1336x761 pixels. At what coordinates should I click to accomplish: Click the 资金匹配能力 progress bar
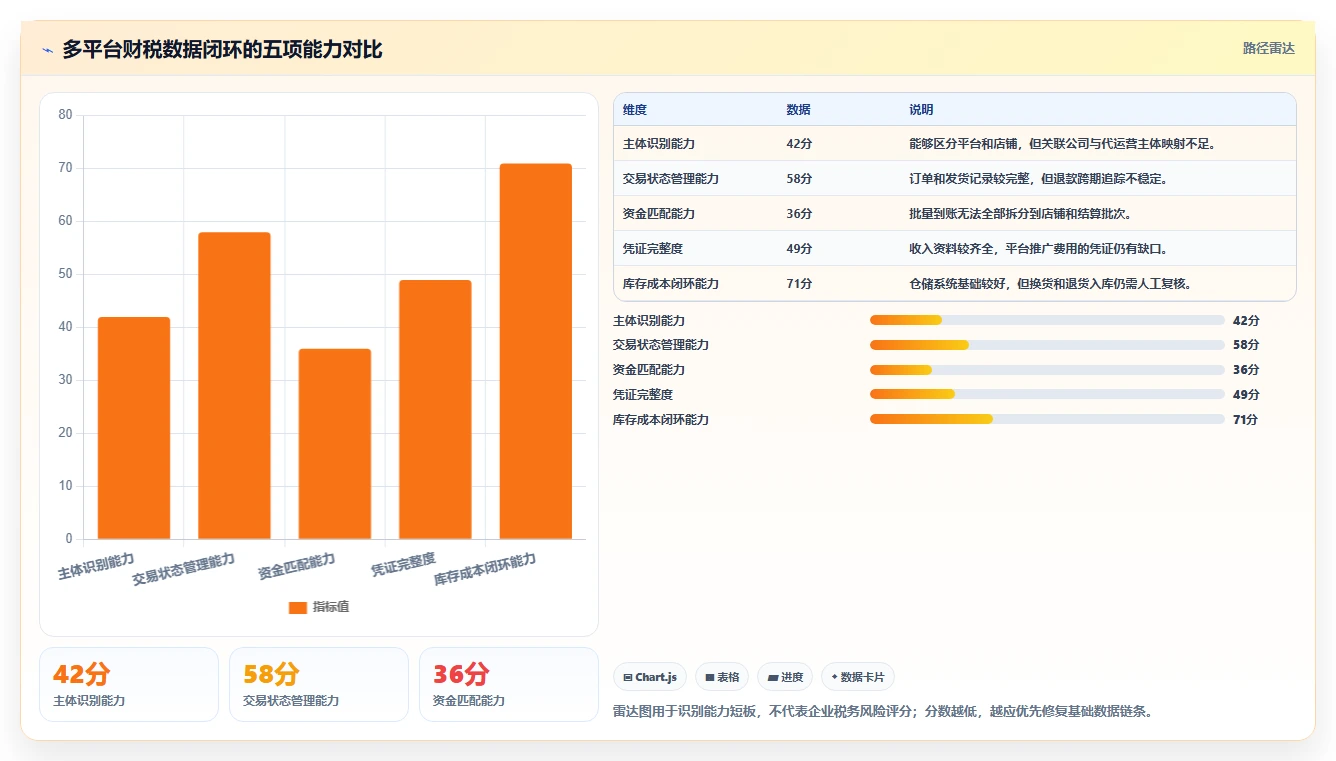coord(1047,370)
